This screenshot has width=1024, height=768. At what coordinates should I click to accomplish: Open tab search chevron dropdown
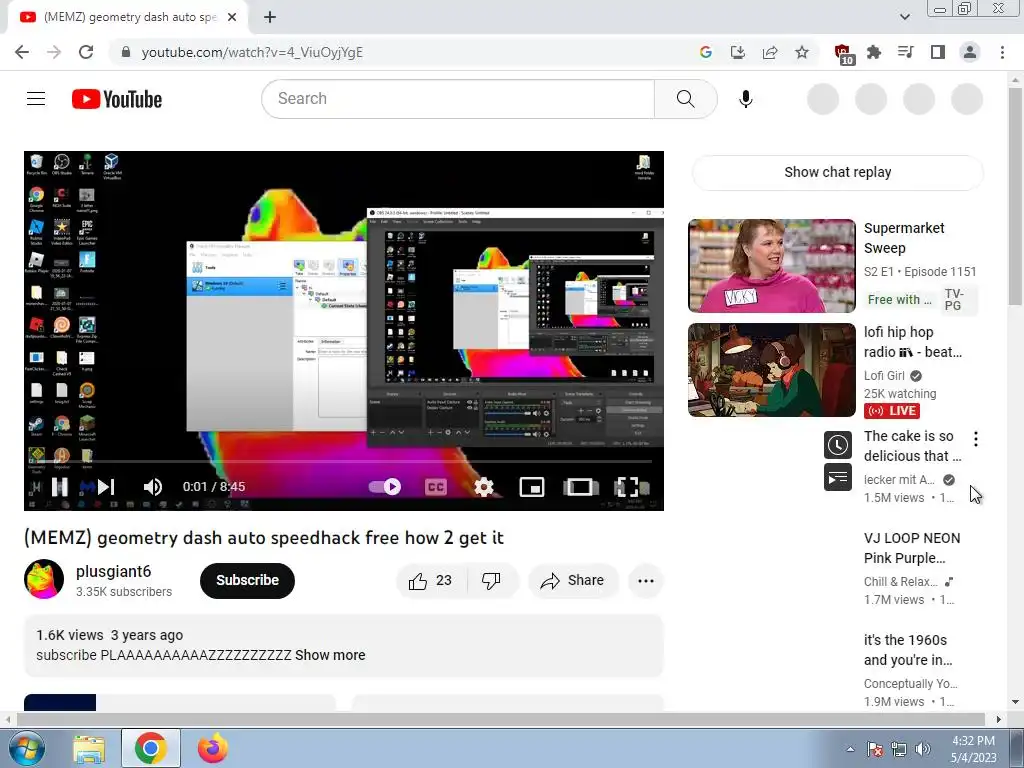coord(904,17)
